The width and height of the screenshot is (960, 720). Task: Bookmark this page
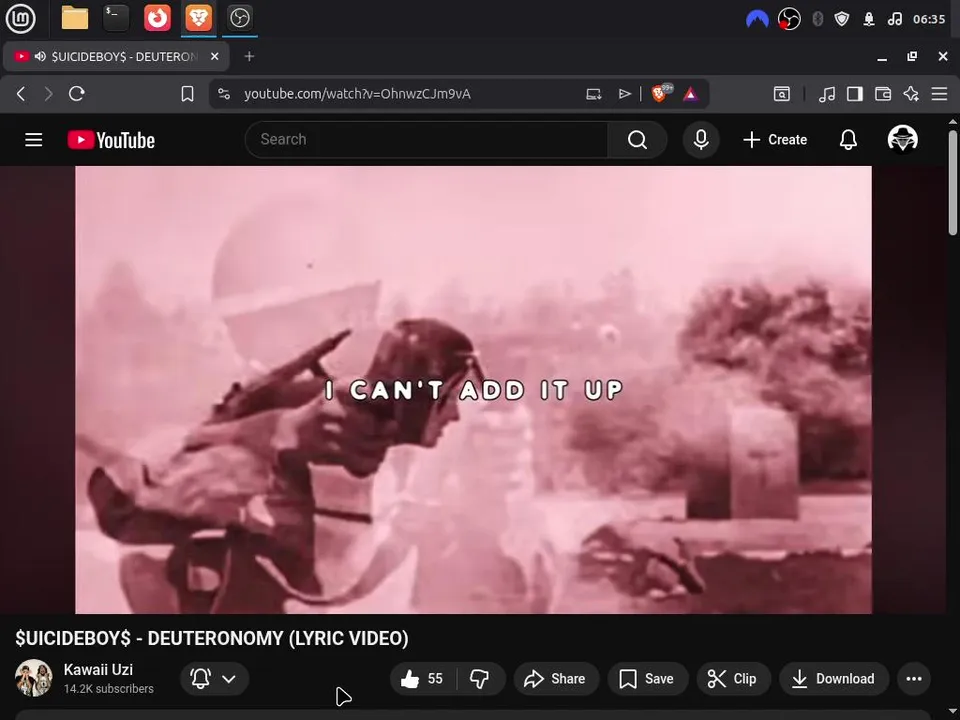pos(187,94)
